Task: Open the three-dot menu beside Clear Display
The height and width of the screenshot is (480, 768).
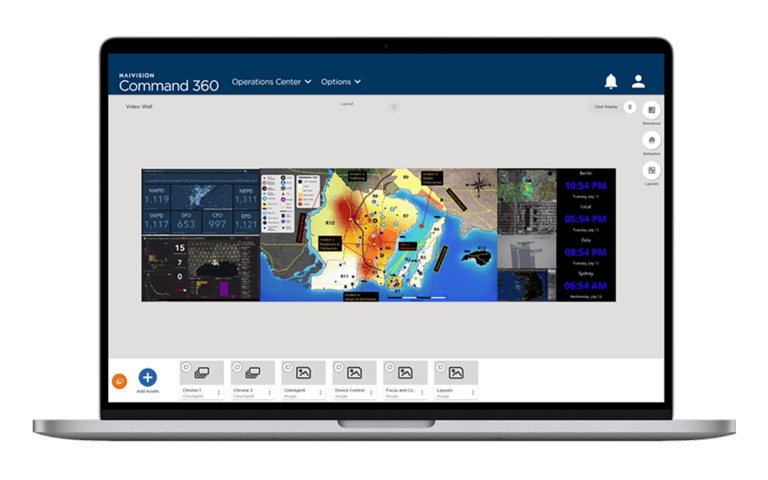Action: (630, 106)
